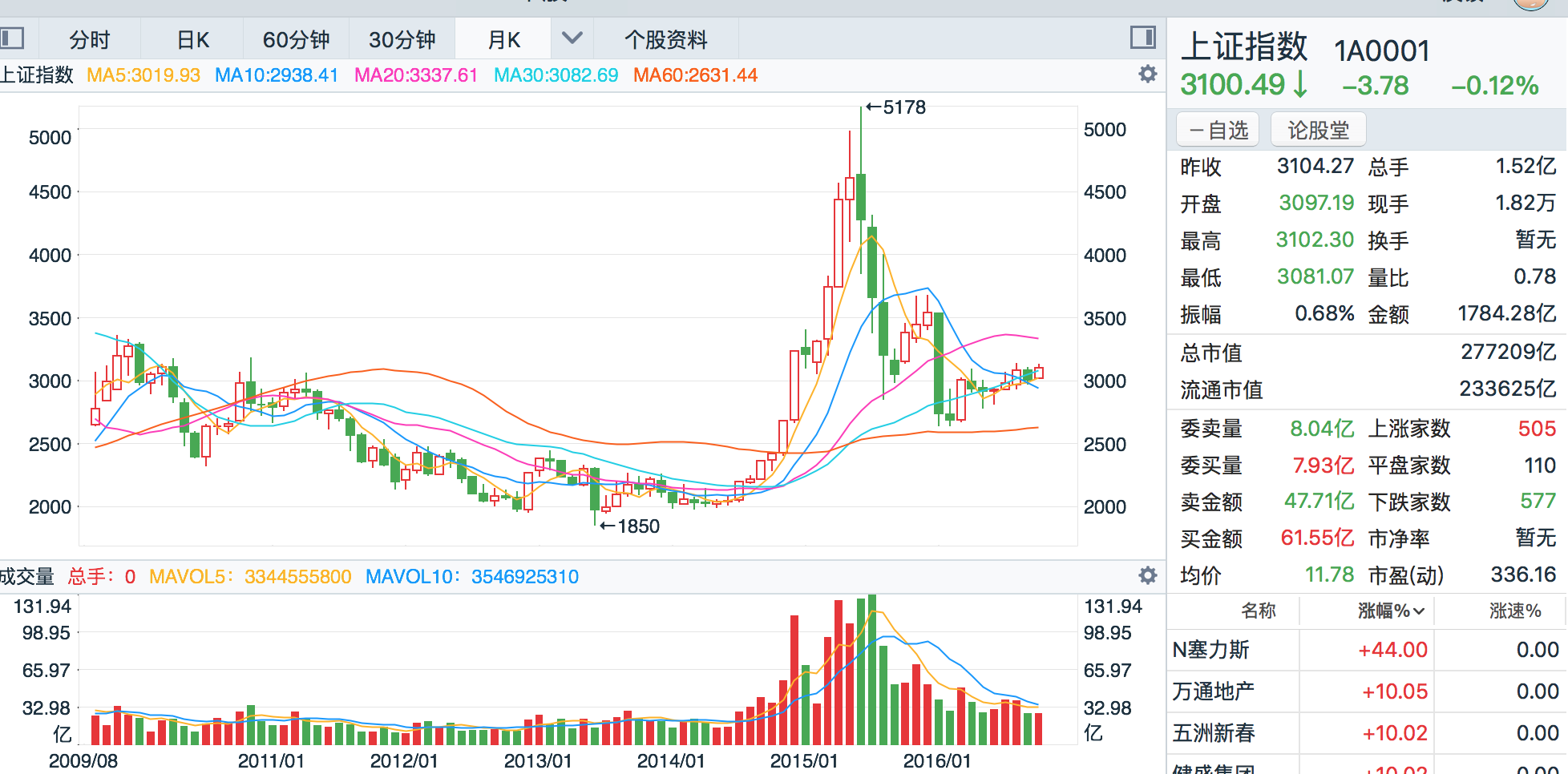Click the MA10:2938.41 indicator label

click(x=277, y=75)
